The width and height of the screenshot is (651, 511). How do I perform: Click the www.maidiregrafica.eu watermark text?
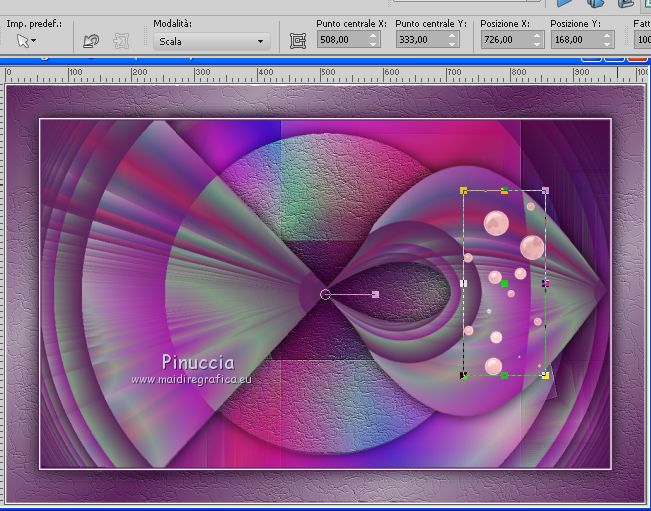(191, 379)
